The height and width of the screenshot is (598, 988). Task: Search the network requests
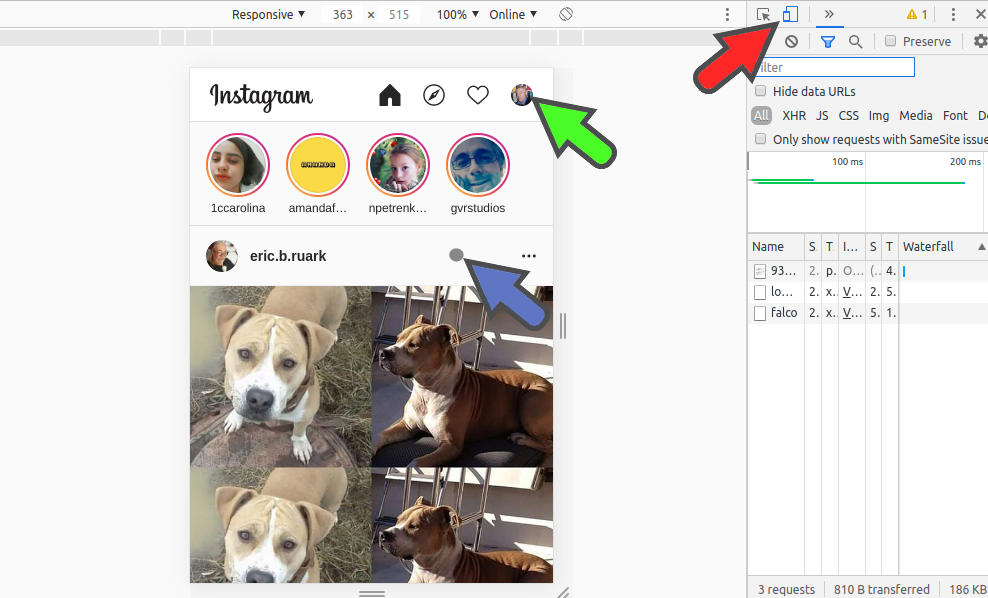(855, 42)
